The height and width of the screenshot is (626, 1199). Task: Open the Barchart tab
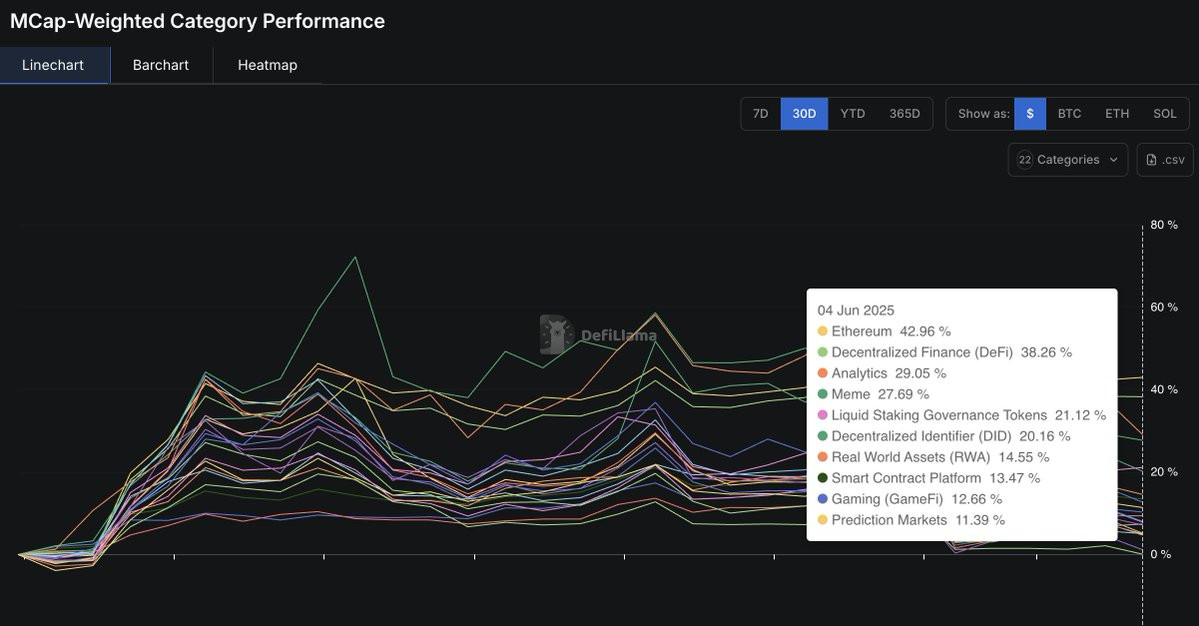(161, 65)
